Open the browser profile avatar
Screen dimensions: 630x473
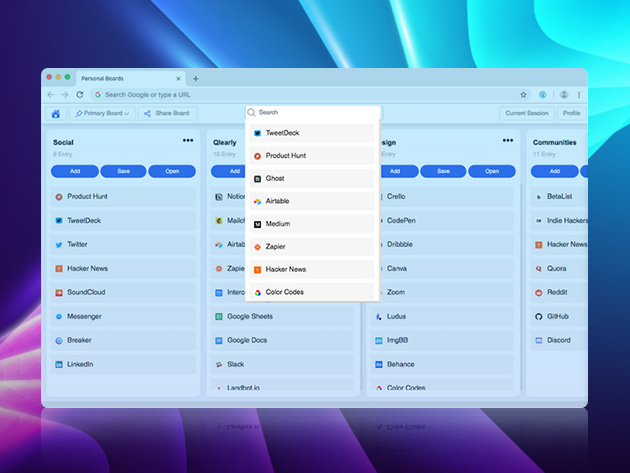[x=564, y=95]
